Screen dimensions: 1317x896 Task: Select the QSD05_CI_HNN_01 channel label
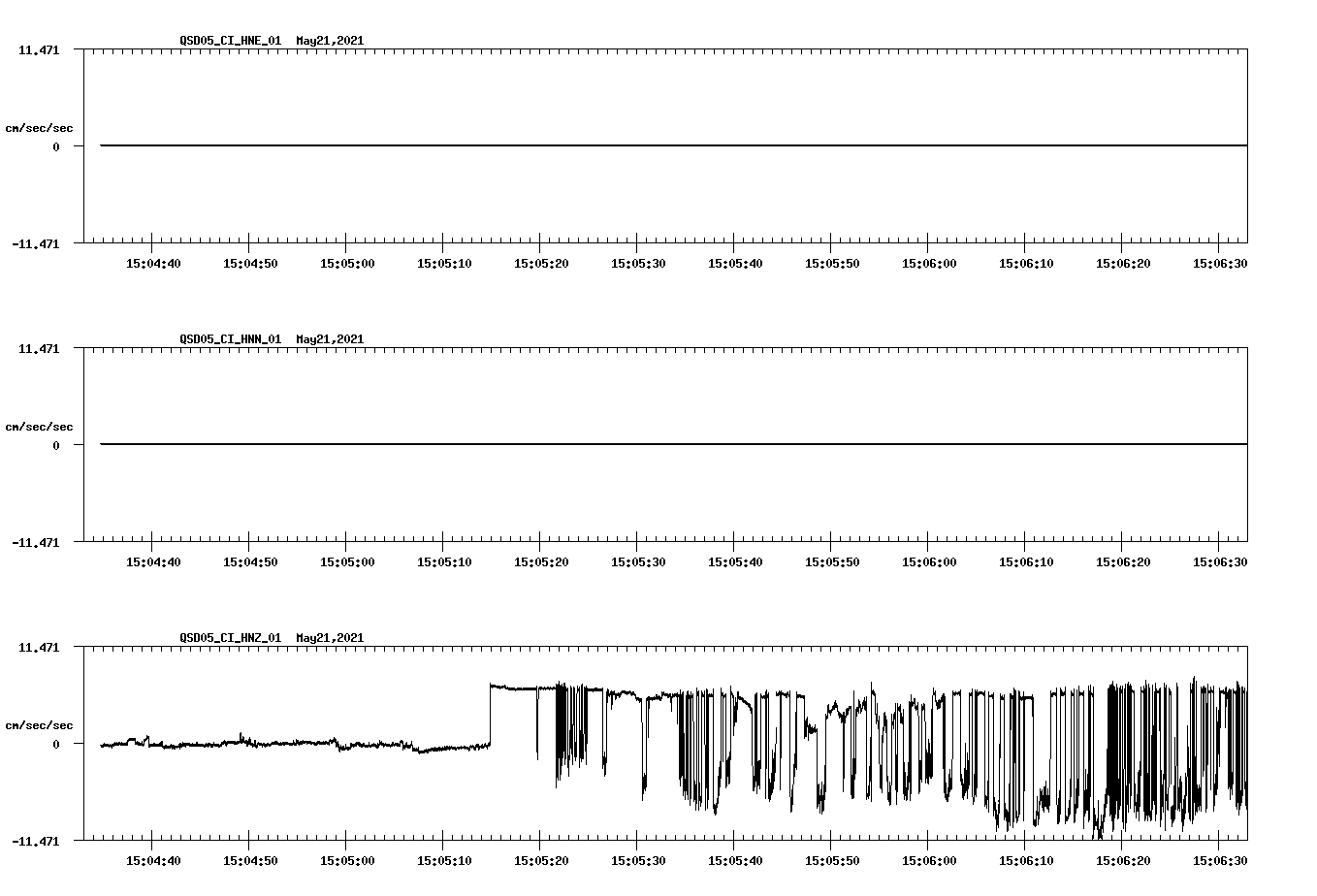point(230,339)
